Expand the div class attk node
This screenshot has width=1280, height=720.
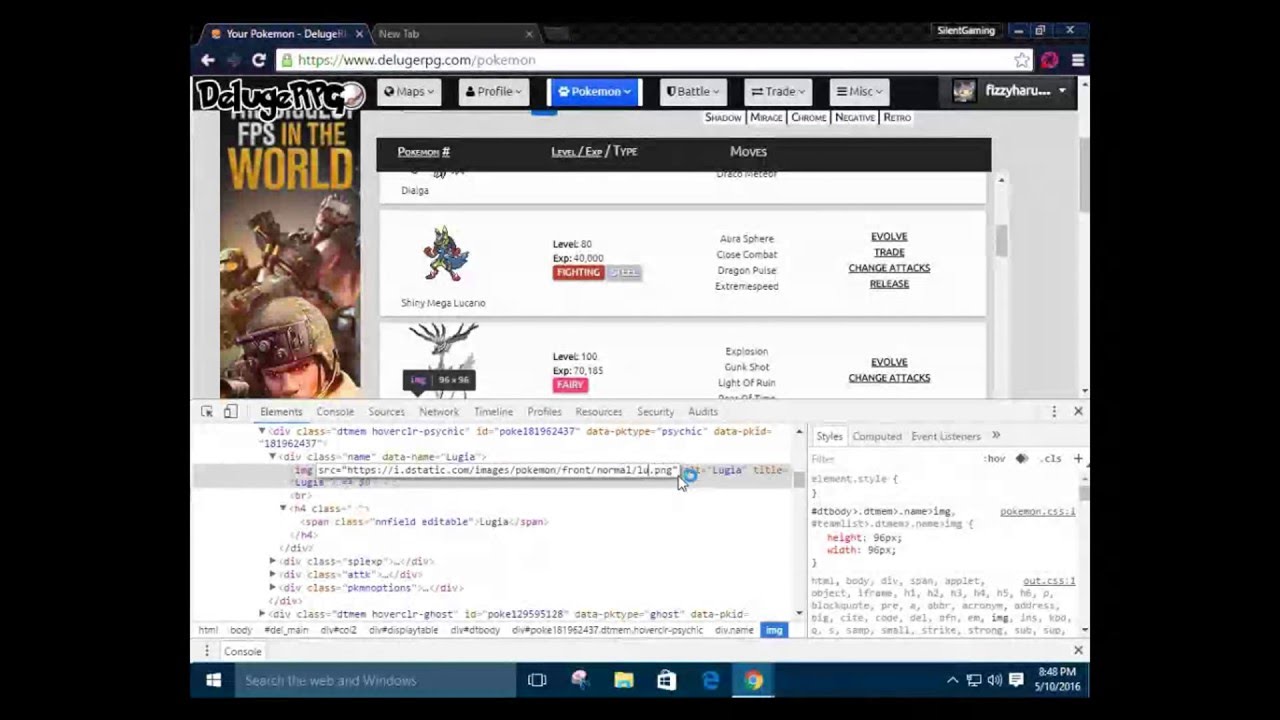pos(272,575)
